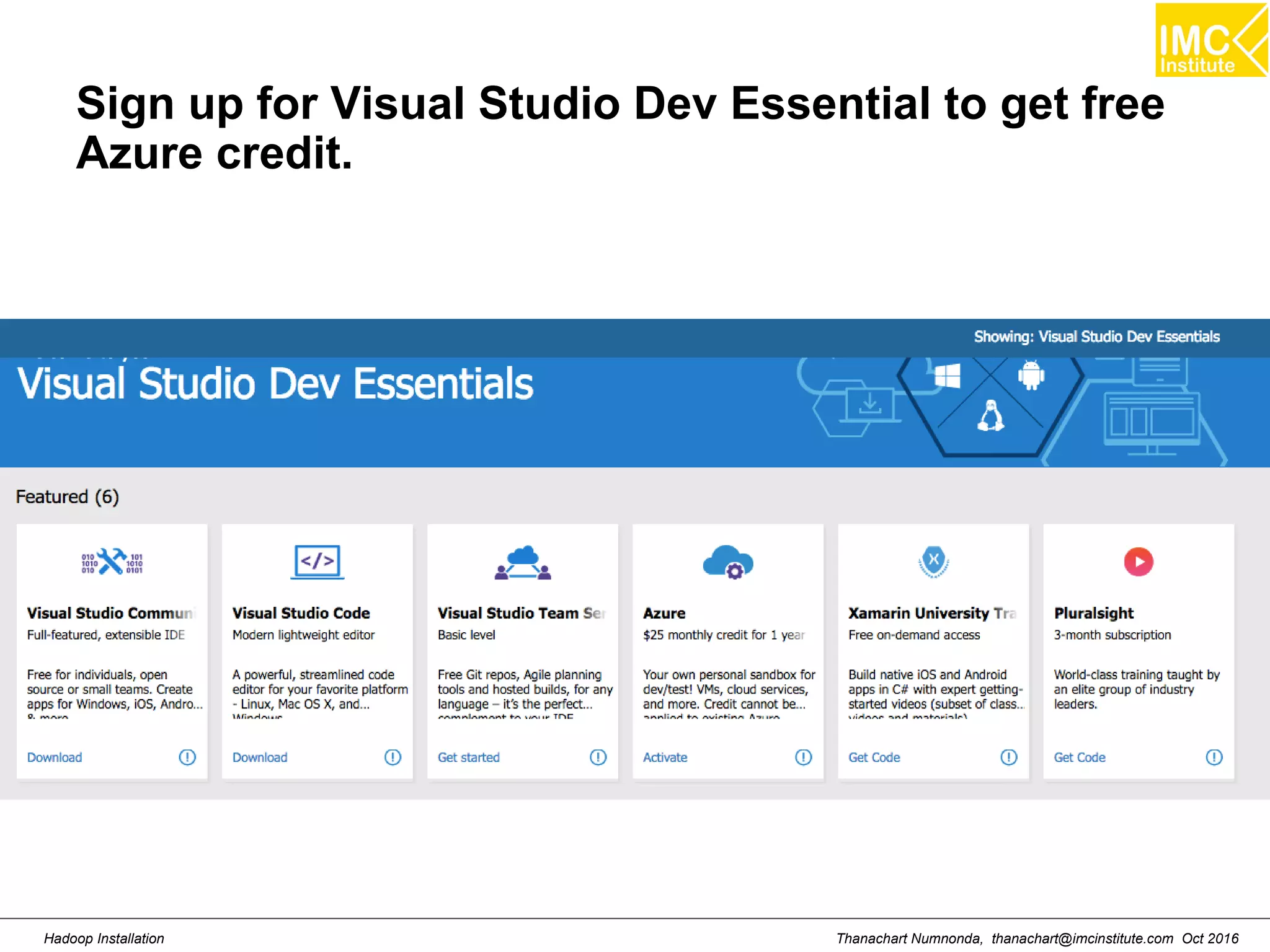Viewport: 1270px width, 952px height.
Task: Click '$25 monthly credit for 1 year' text
Action: pos(724,635)
